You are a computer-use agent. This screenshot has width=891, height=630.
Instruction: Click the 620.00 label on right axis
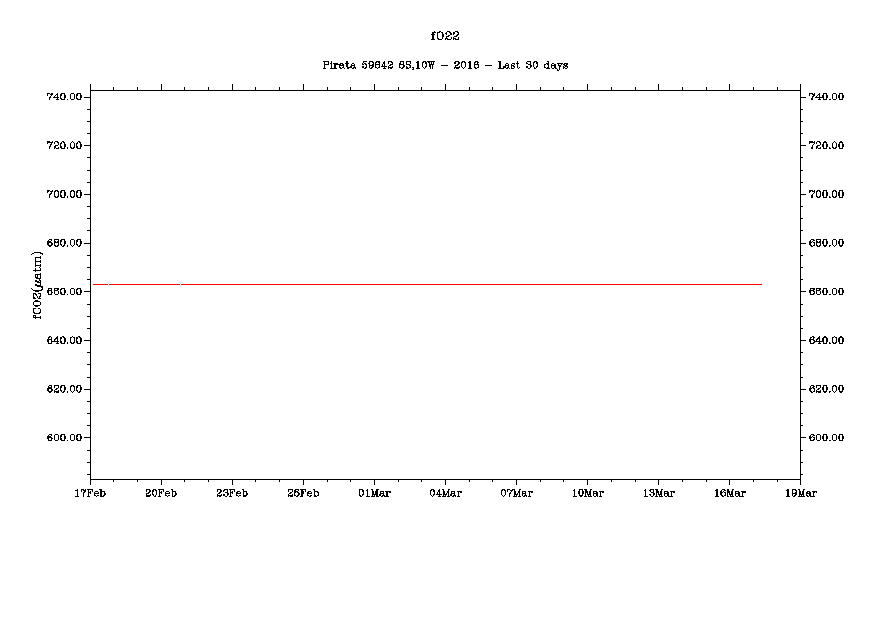coord(826,389)
